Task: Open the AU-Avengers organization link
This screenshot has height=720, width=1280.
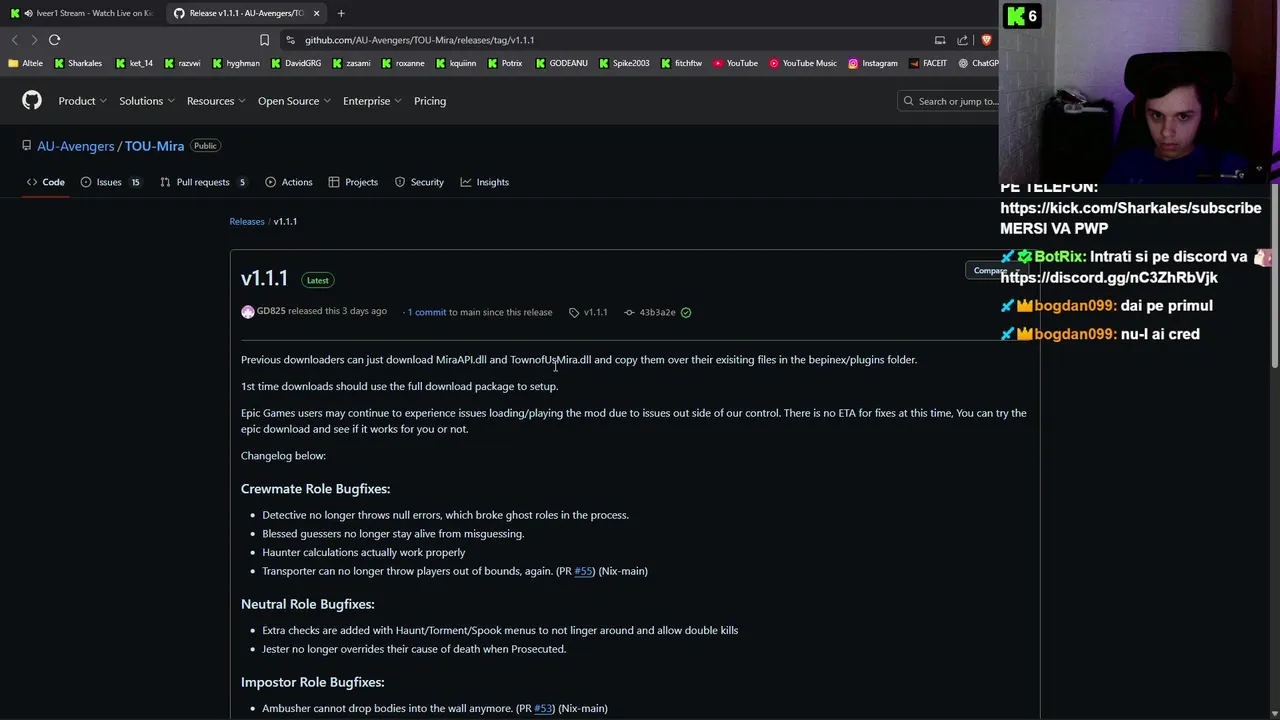Action: tap(76, 146)
